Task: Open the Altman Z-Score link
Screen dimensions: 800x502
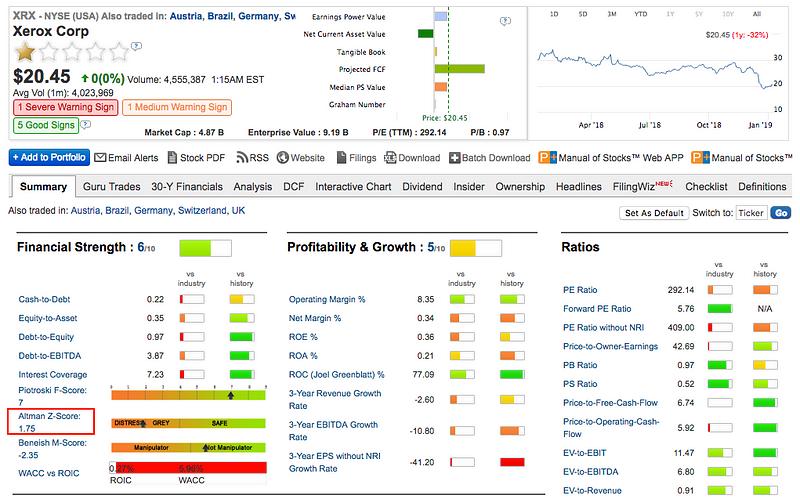Action: 49,422
